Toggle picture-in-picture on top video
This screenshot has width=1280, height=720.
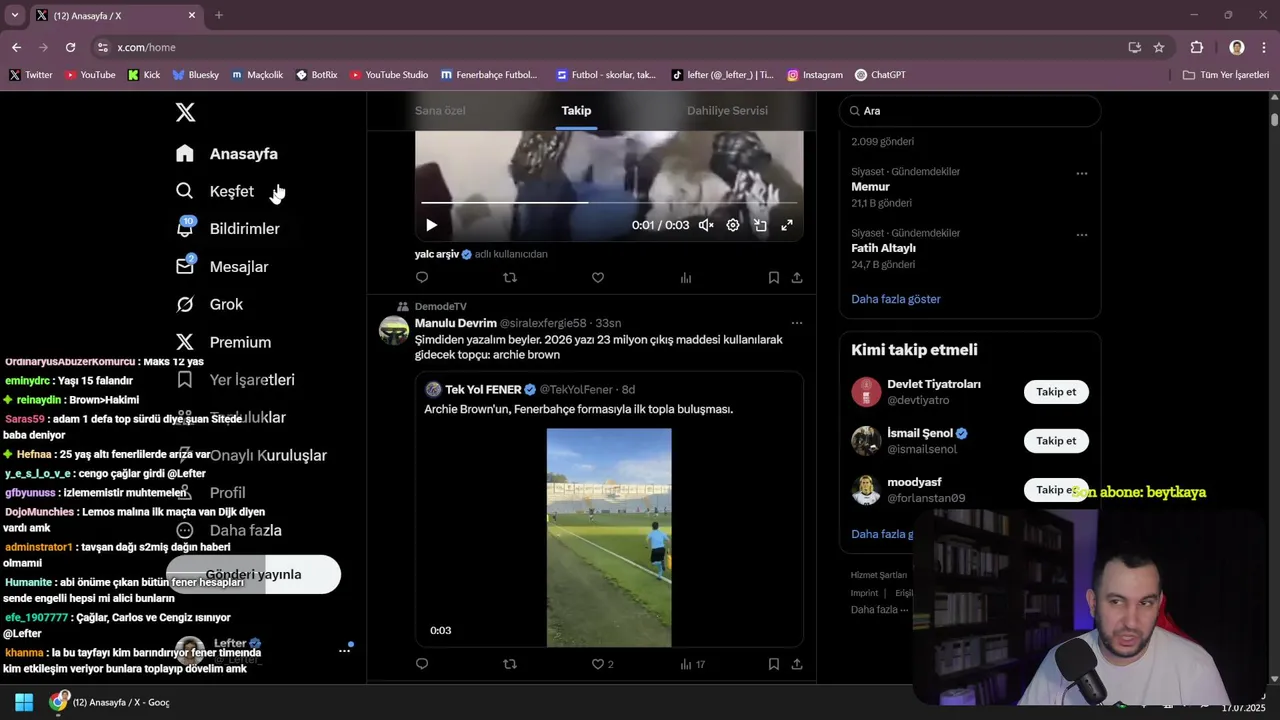coord(760,225)
